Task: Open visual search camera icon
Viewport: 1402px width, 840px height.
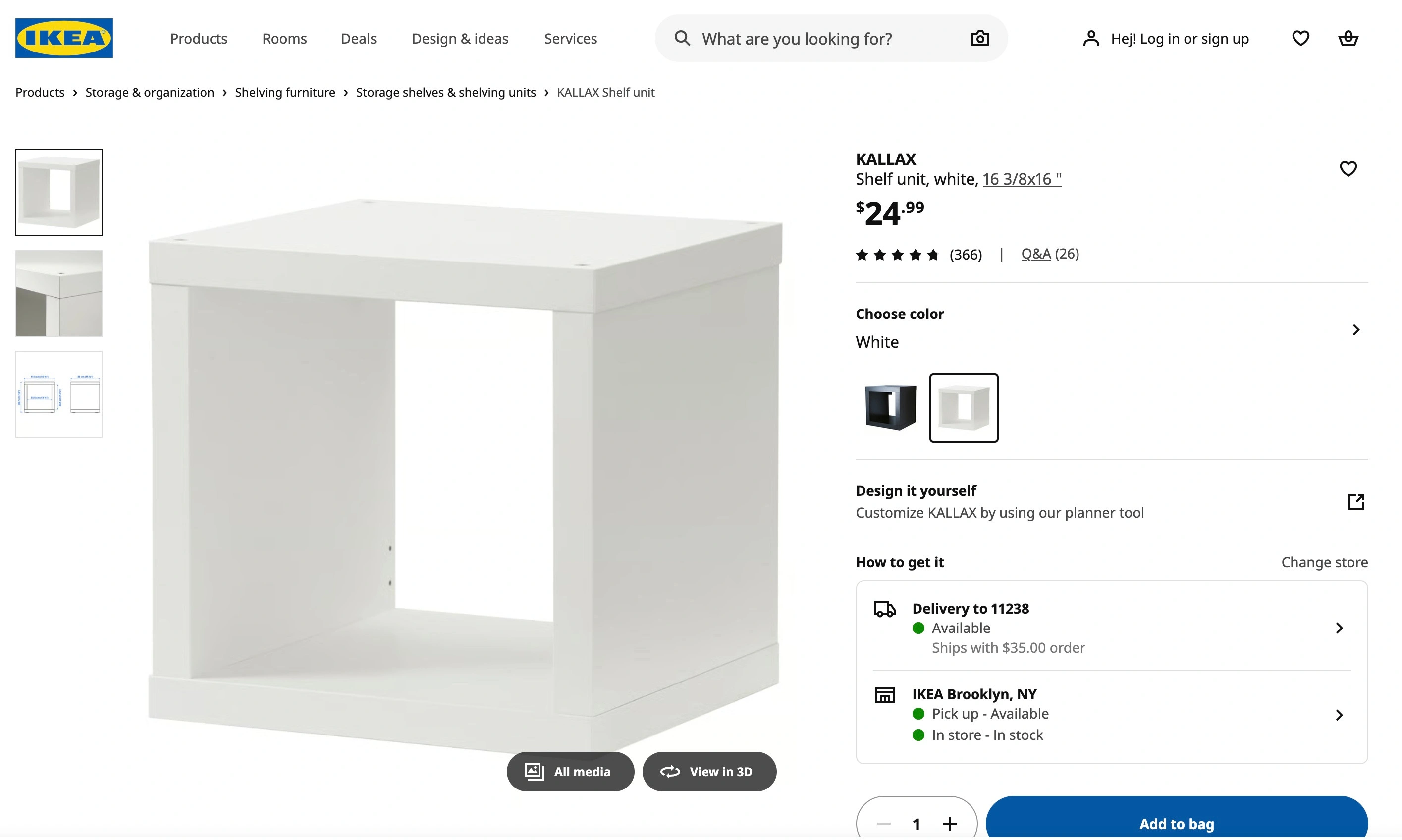Action: pos(980,39)
